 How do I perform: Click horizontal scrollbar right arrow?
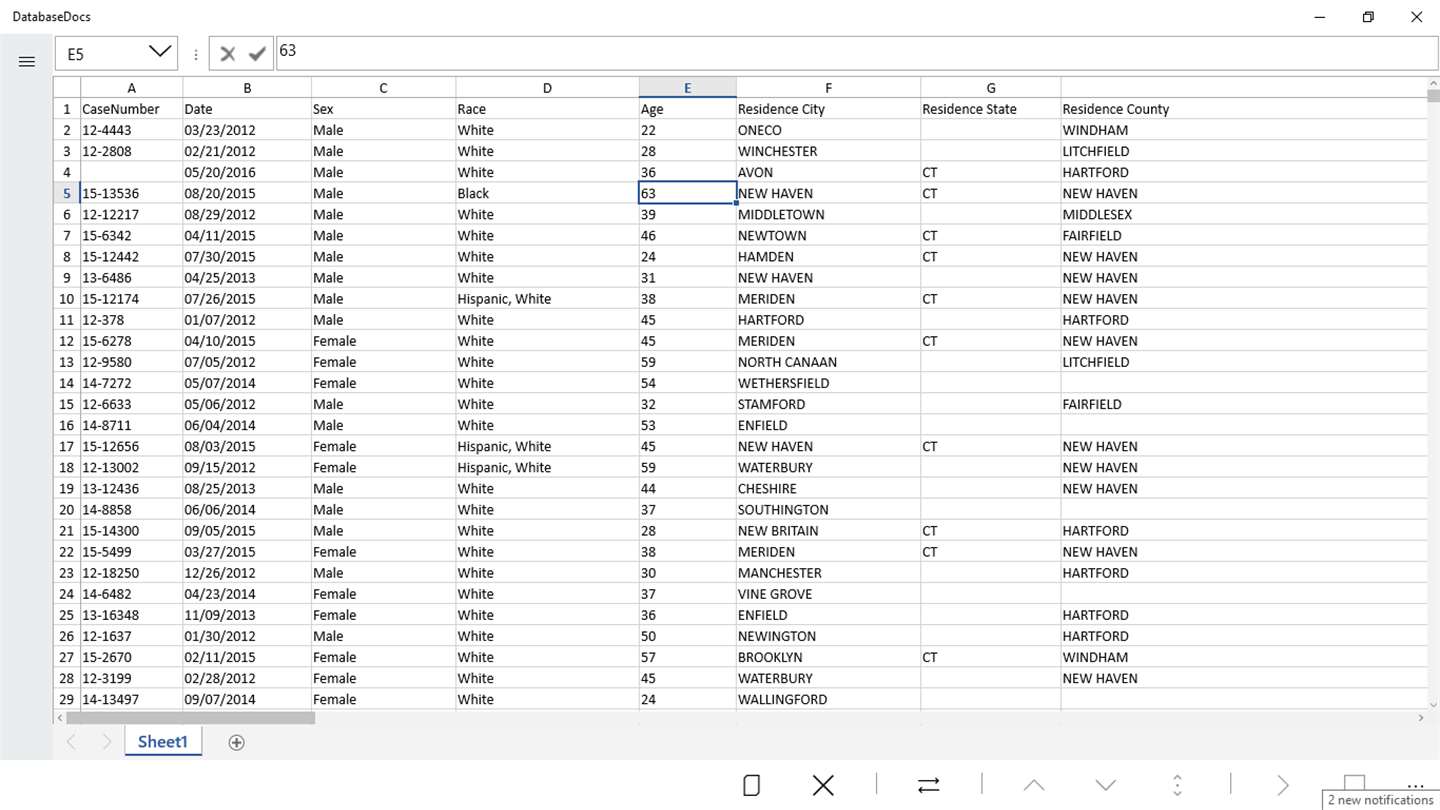[1420, 718]
